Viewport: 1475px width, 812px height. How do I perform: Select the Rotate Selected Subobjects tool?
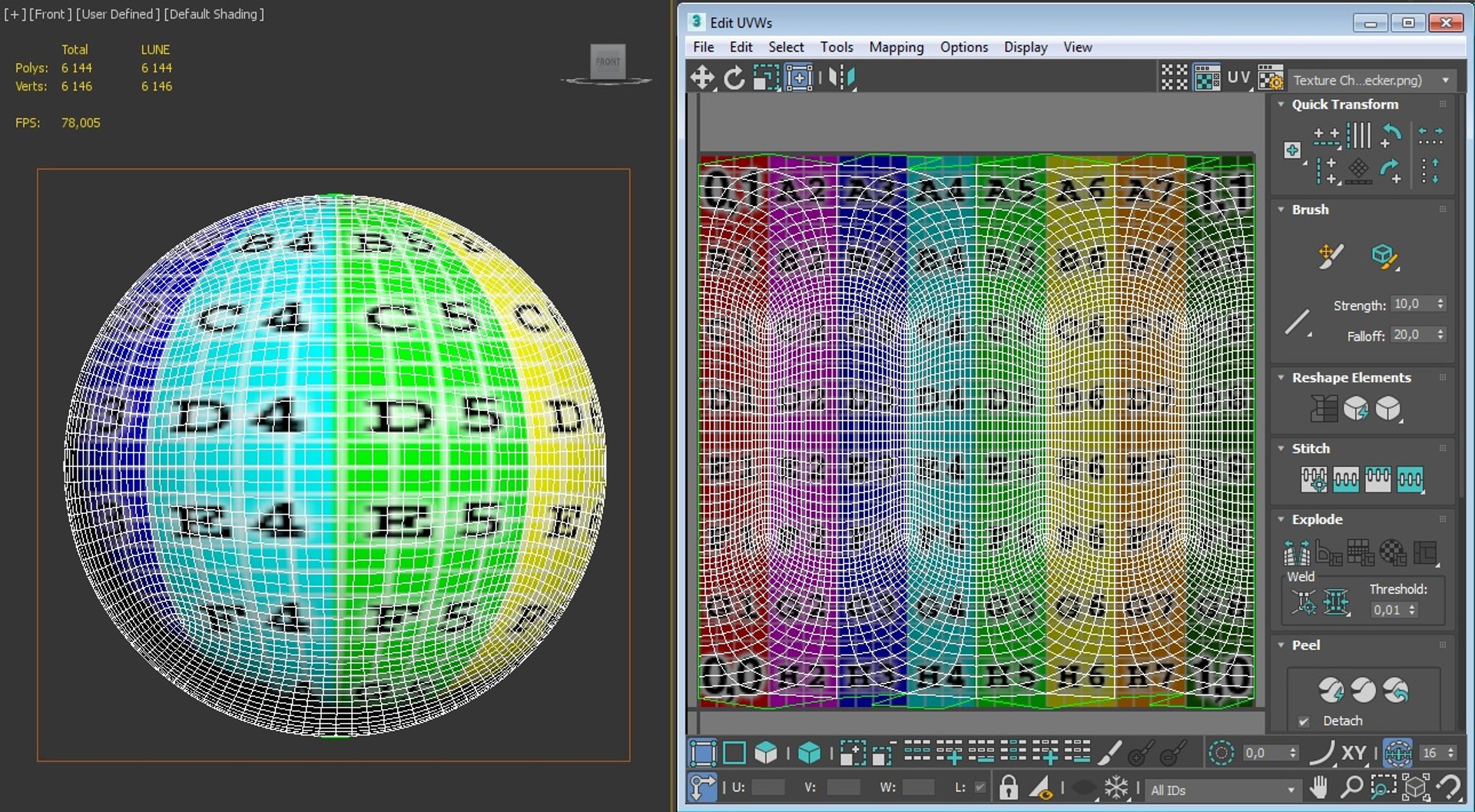734,78
